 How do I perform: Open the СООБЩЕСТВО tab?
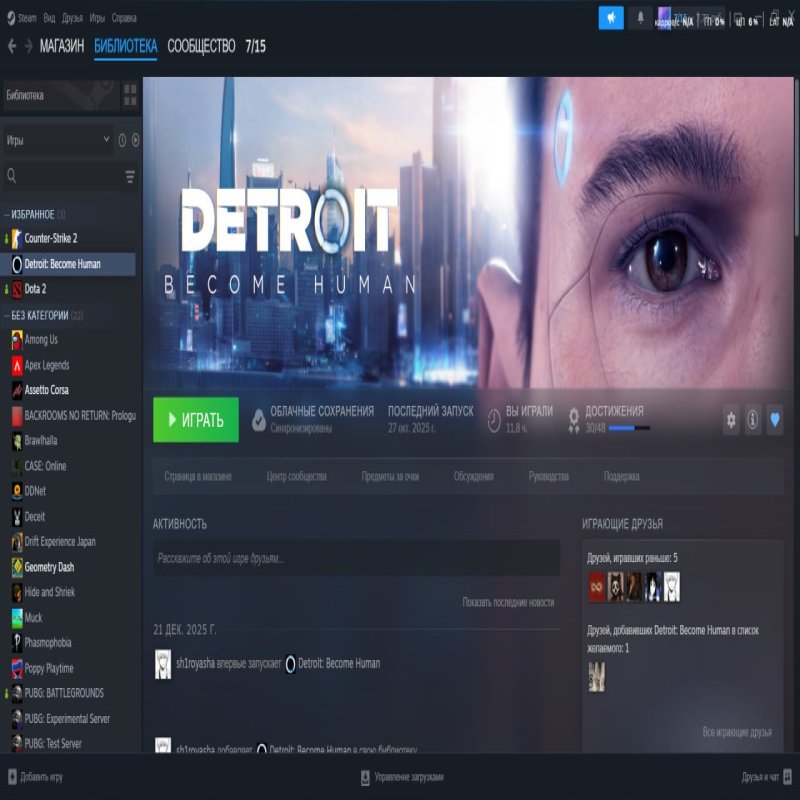[x=201, y=46]
